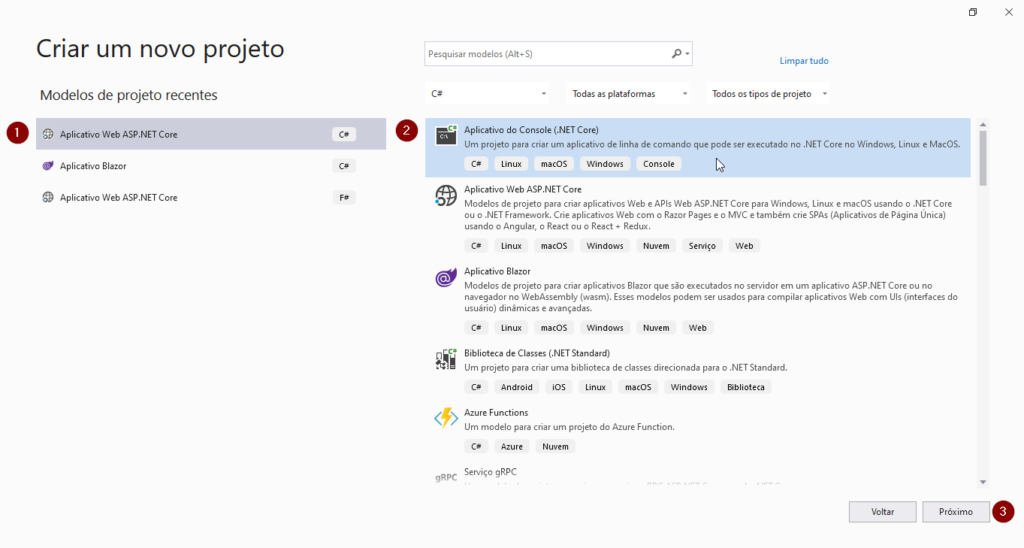Click the recent Aplicativo Blazor icon
This screenshot has width=1024, height=548.
coord(48,166)
